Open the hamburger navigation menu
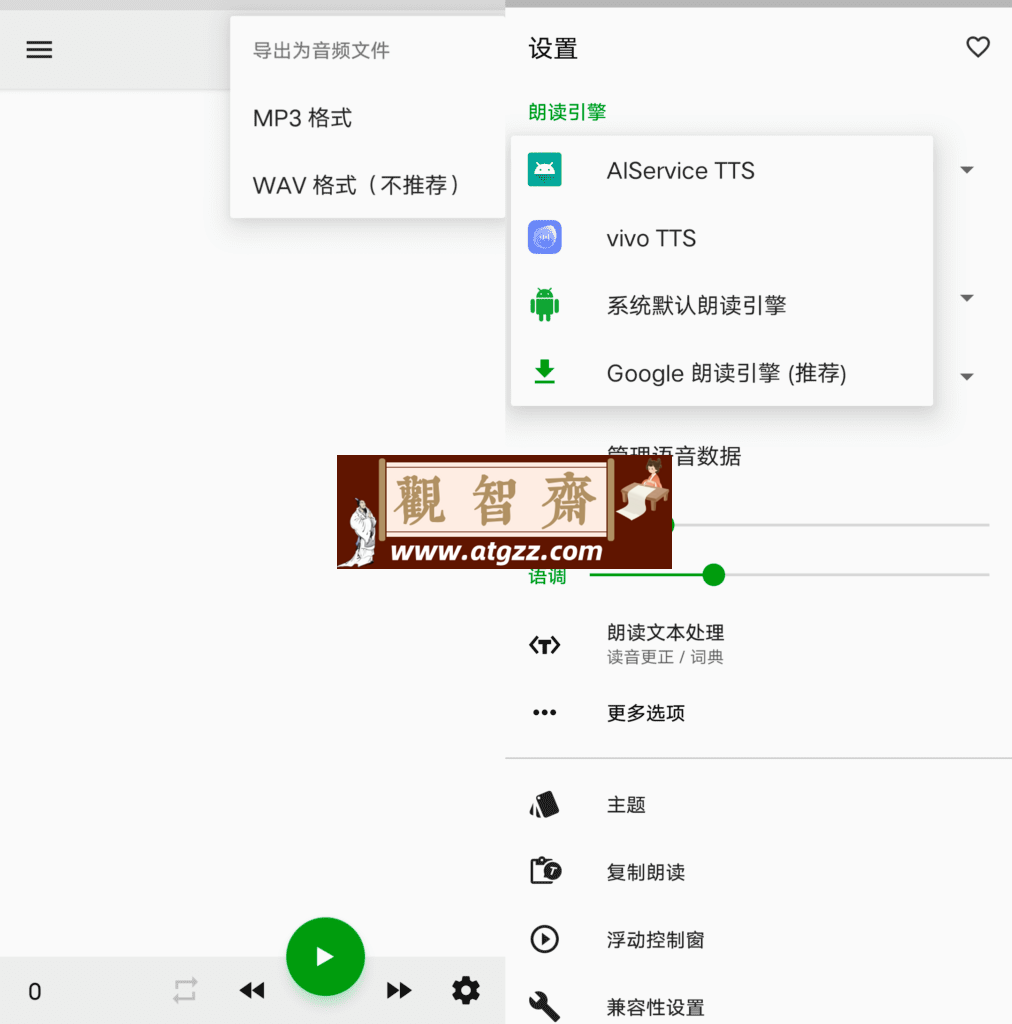This screenshot has width=1012, height=1024. pos(39,50)
